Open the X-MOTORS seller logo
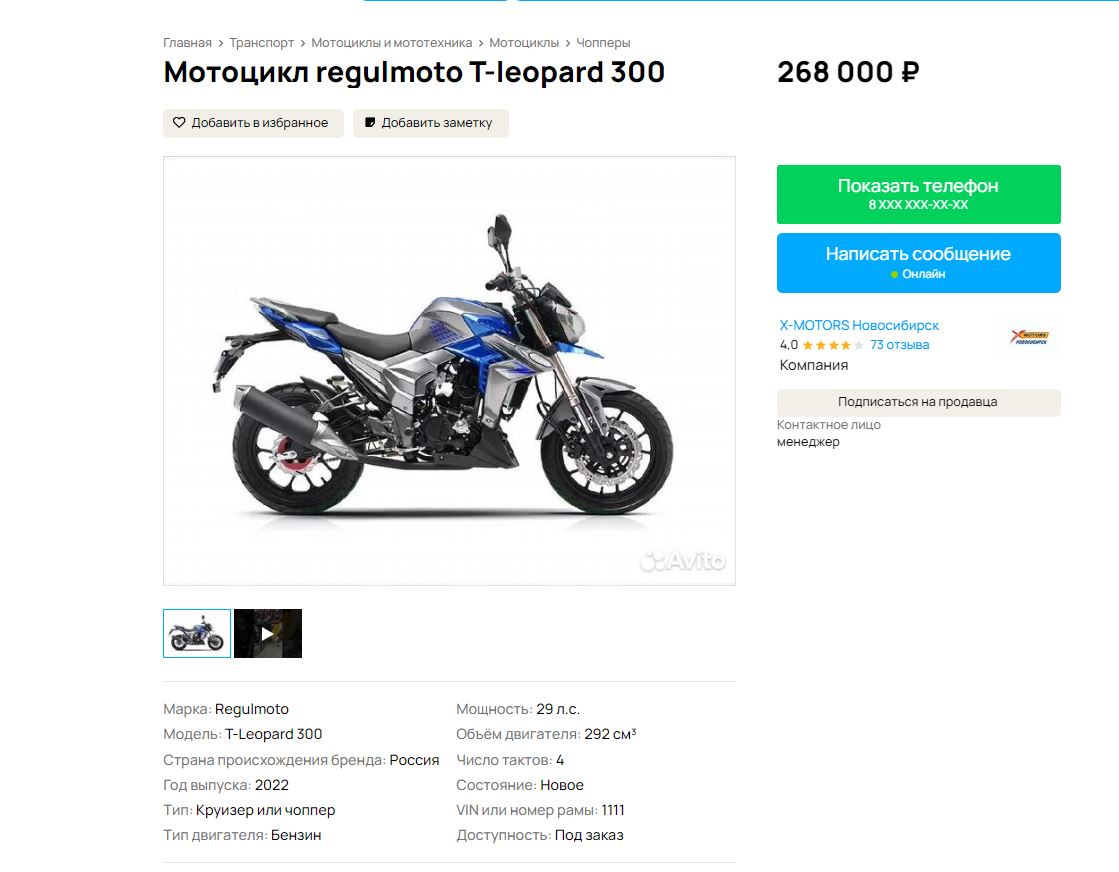 click(1029, 337)
